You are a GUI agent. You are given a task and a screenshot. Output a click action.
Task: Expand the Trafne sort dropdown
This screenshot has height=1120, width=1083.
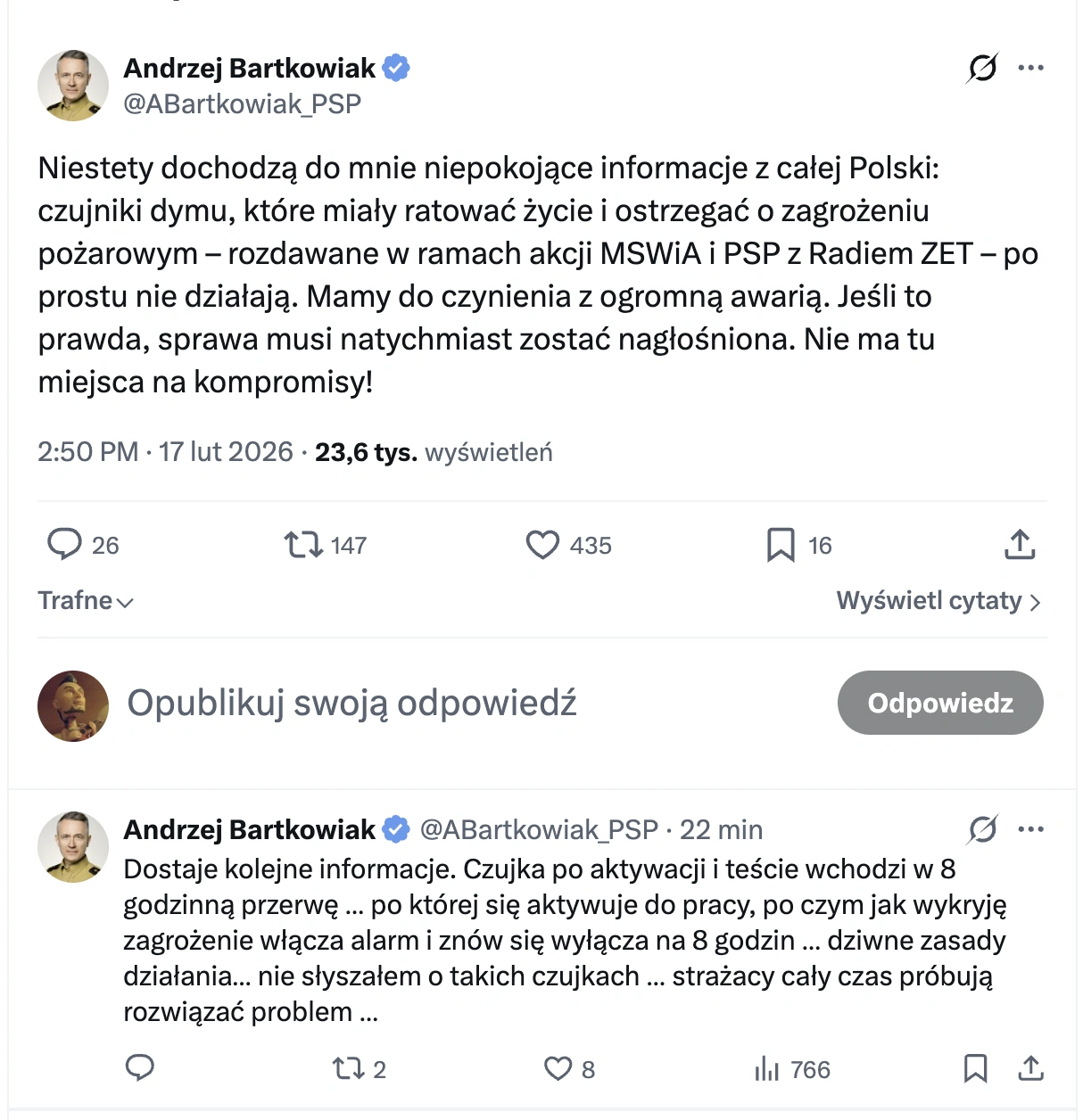(x=86, y=601)
